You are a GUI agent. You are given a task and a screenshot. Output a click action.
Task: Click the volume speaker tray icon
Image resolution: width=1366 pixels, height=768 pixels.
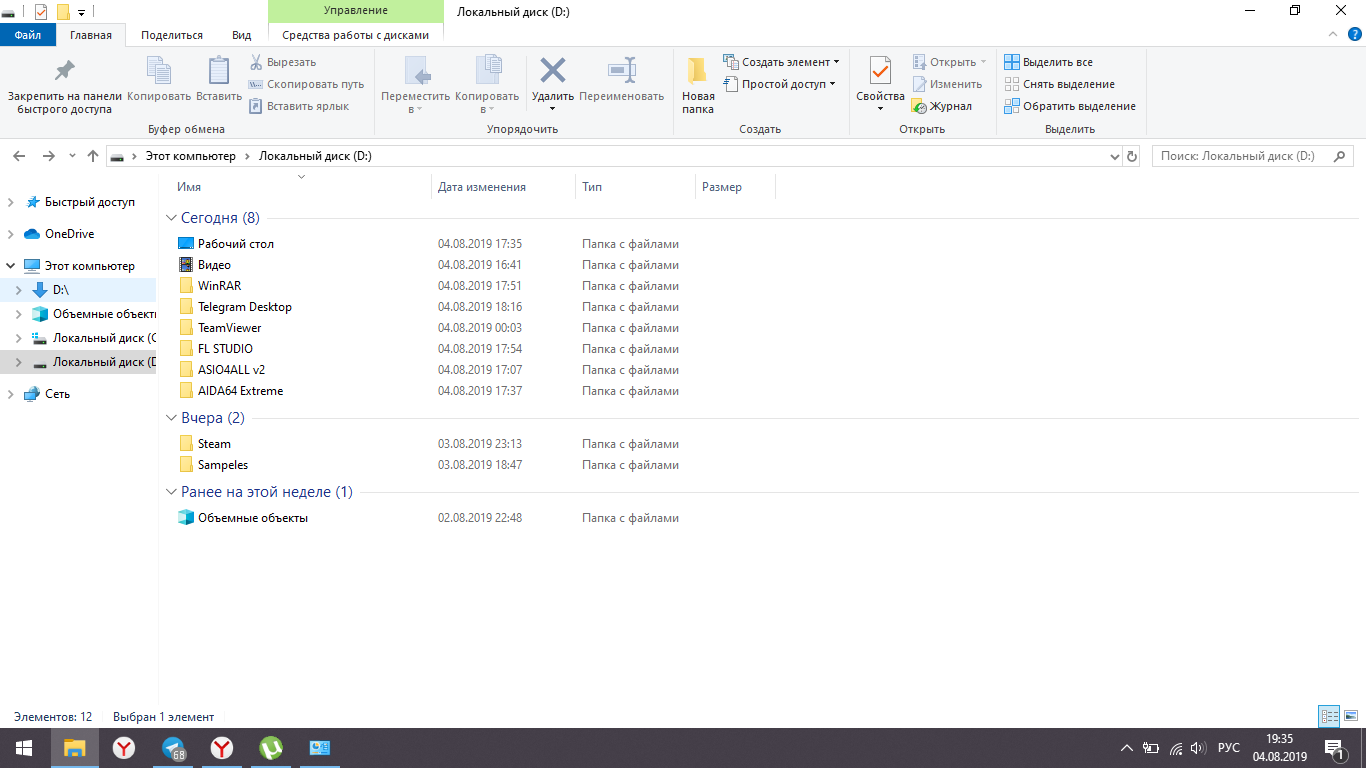(1198, 747)
